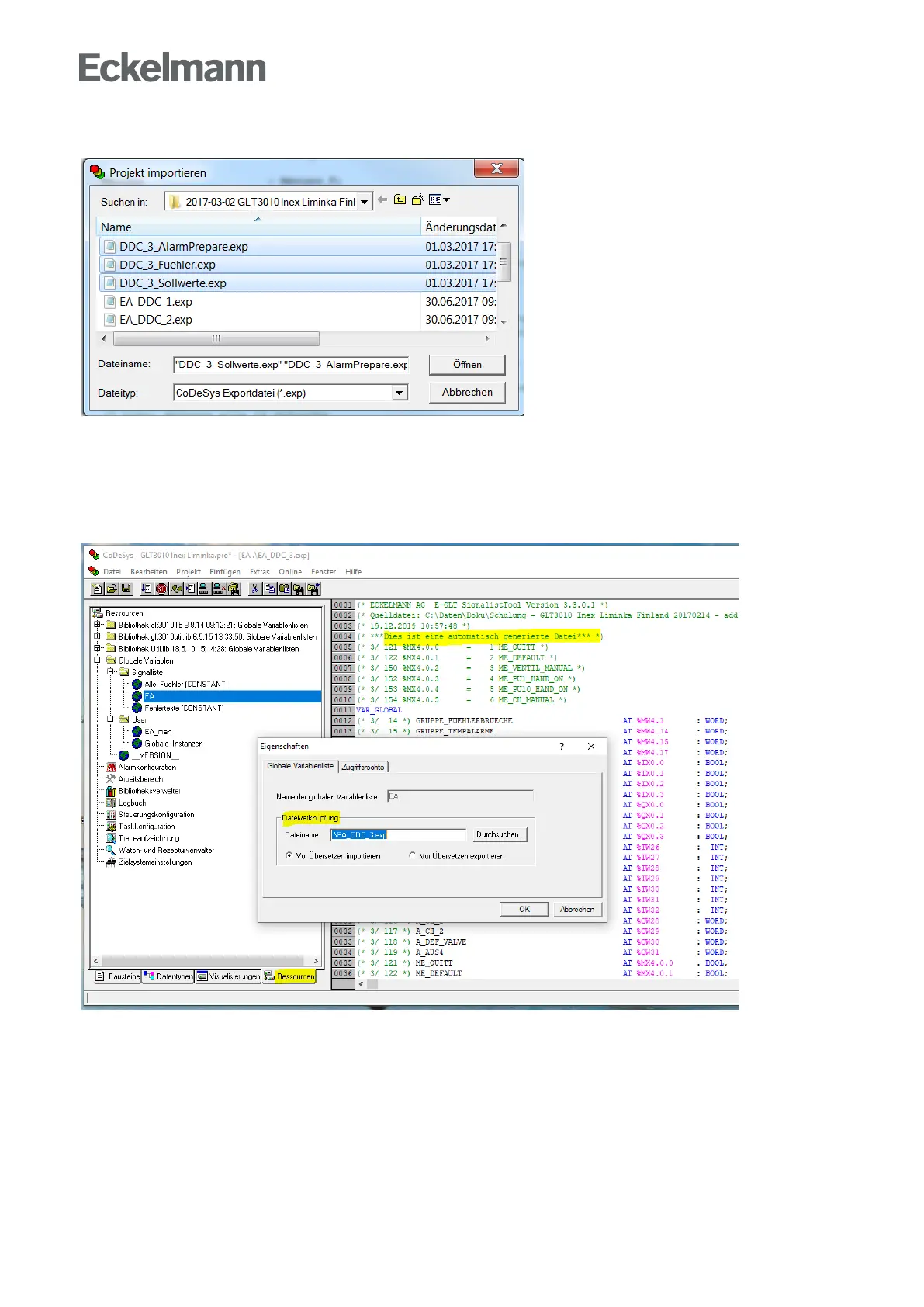Click the Find binoculars toolbar icon
Viewport: 924px width, 1307px height.
click(x=299, y=589)
